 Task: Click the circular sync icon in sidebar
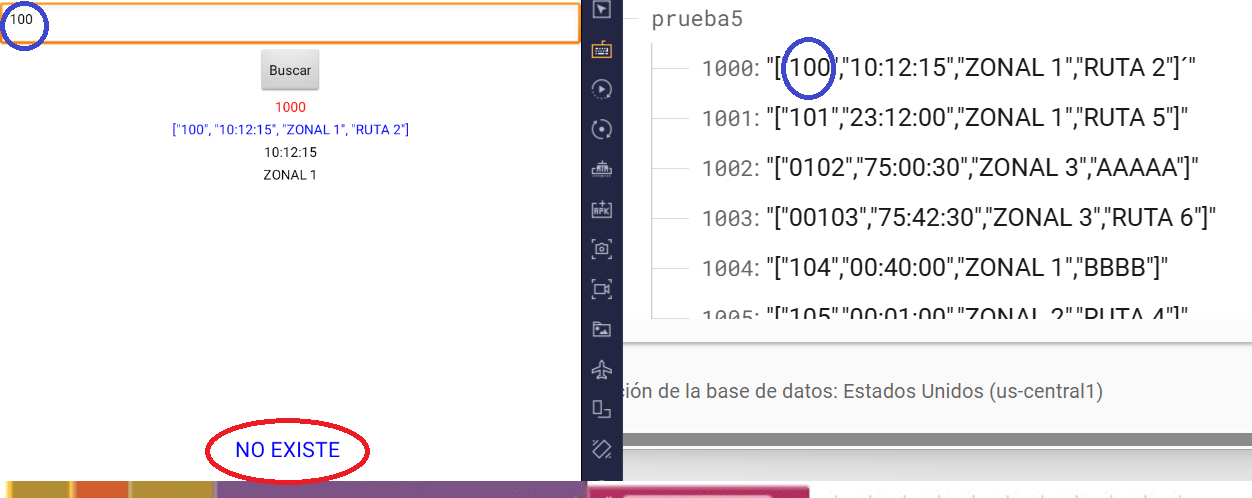[x=601, y=129]
